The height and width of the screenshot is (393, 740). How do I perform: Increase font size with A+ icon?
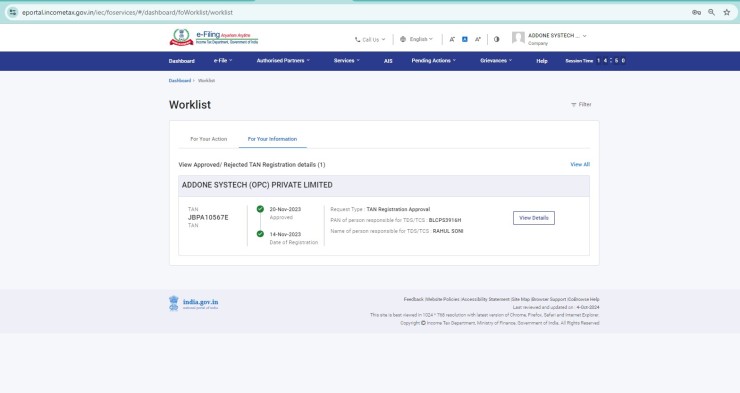[478, 39]
